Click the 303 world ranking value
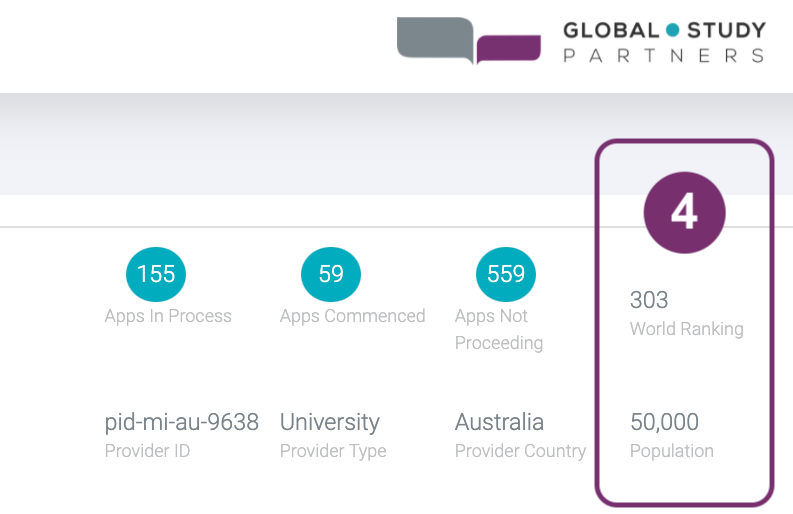This screenshot has height=514, width=793. click(x=649, y=299)
